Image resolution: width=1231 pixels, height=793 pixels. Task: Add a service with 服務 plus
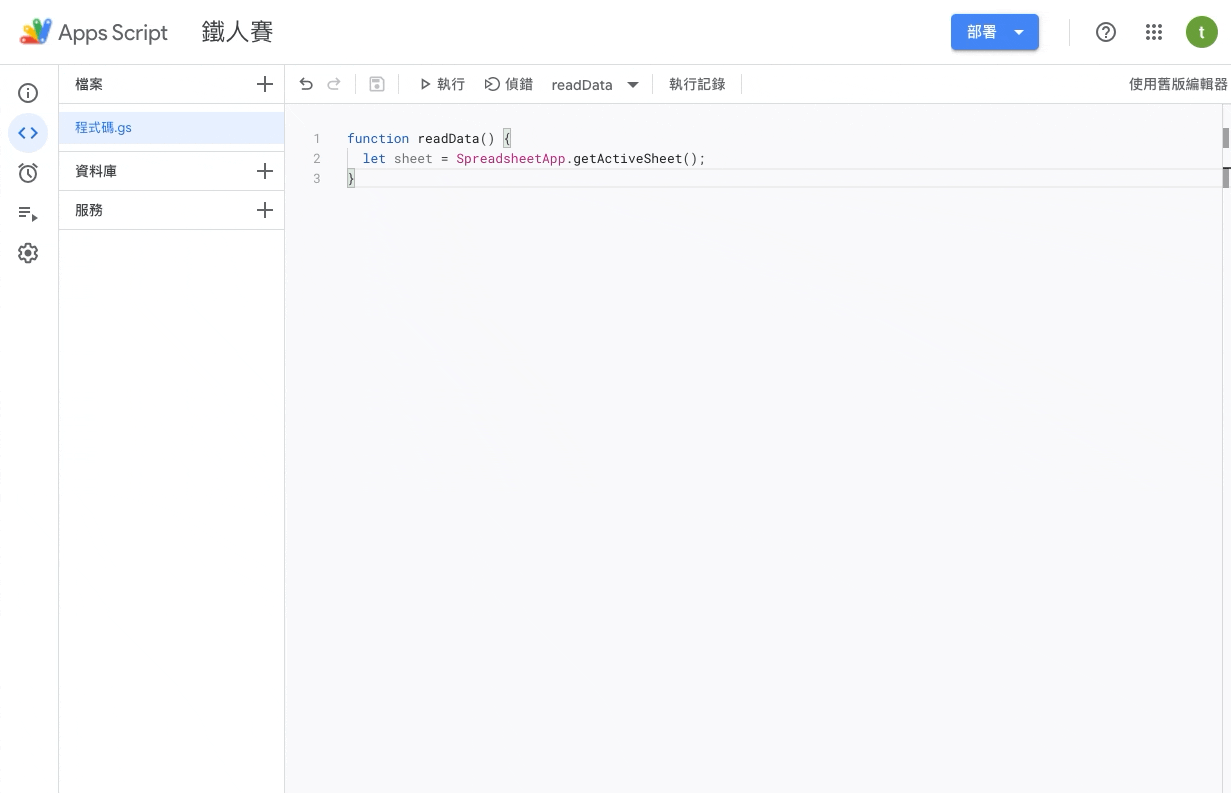264,210
